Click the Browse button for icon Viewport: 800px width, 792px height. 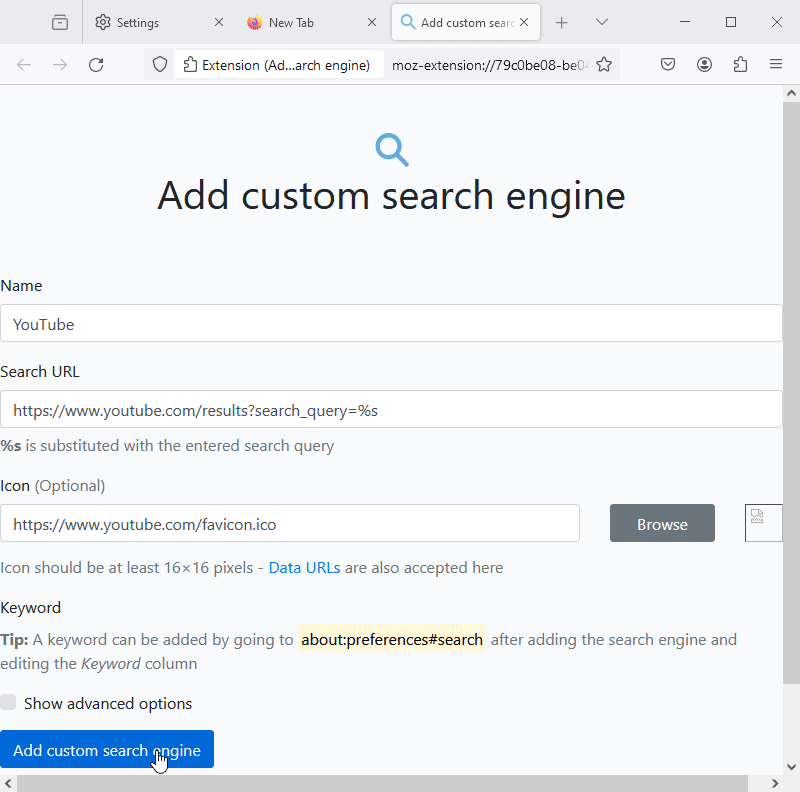tap(662, 524)
